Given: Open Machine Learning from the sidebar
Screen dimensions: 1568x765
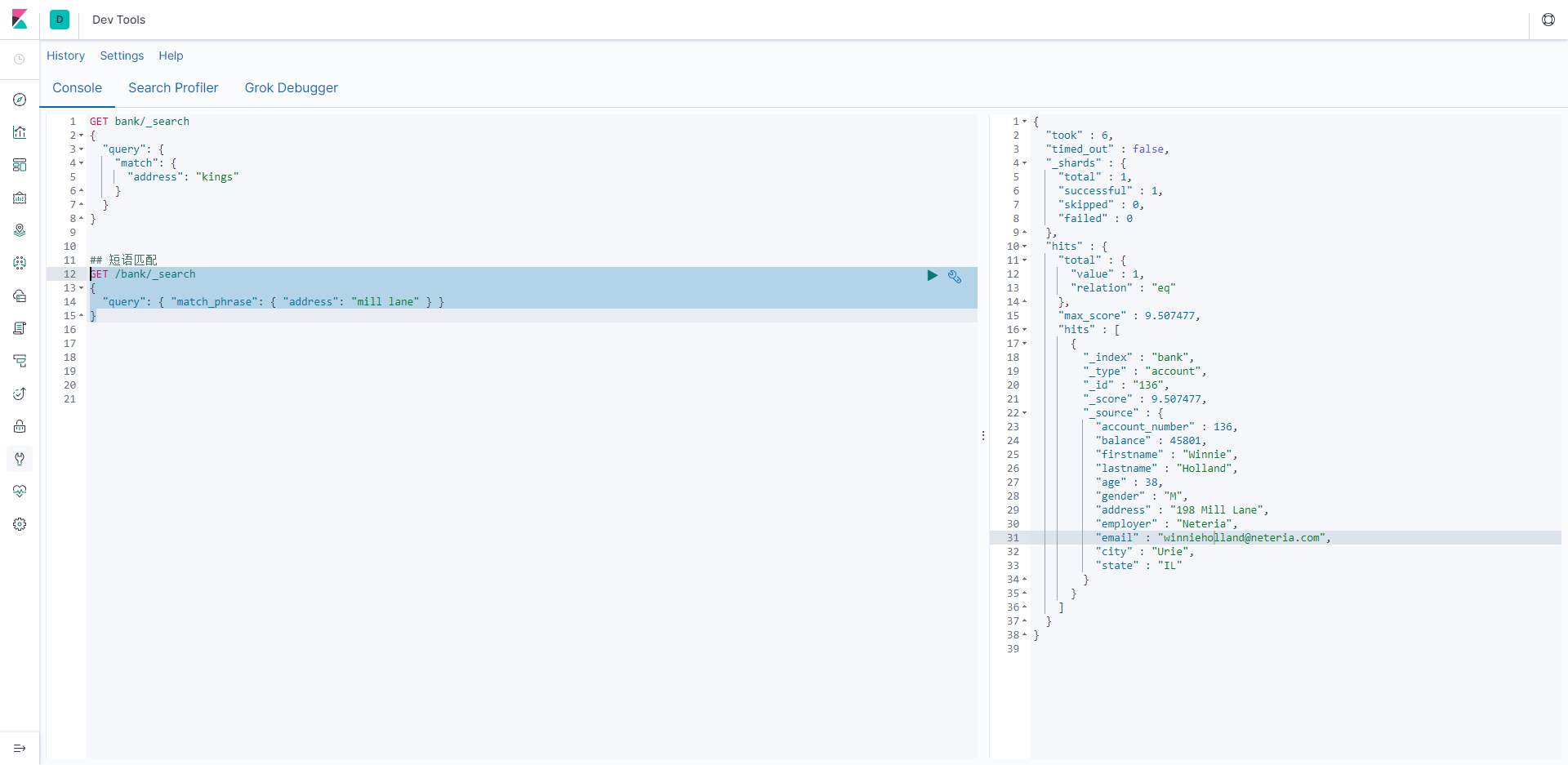Looking at the screenshot, I should (x=20, y=263).
